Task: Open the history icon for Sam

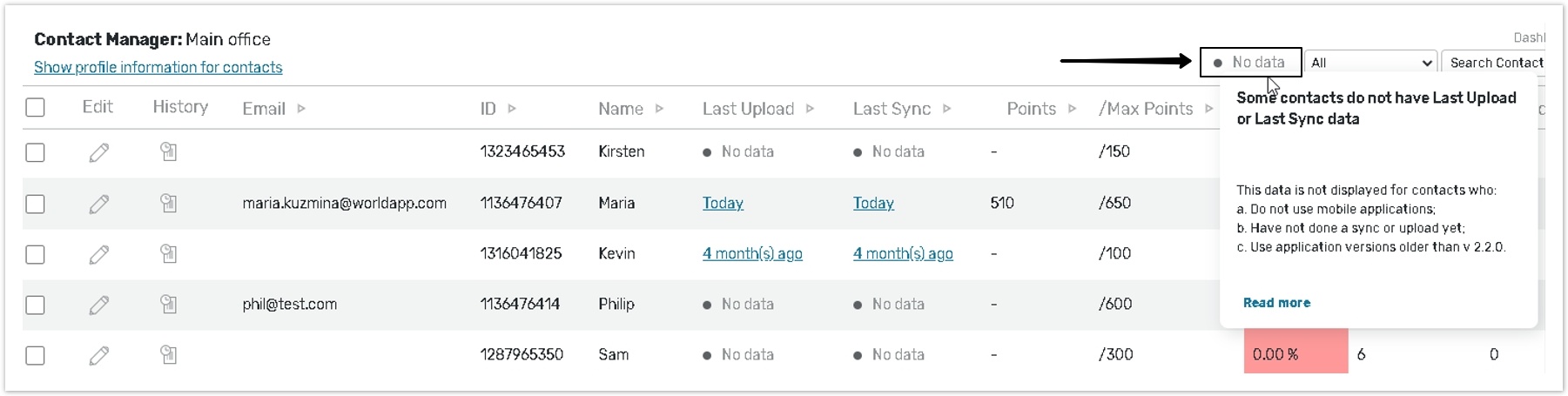Action: (169, 354)
